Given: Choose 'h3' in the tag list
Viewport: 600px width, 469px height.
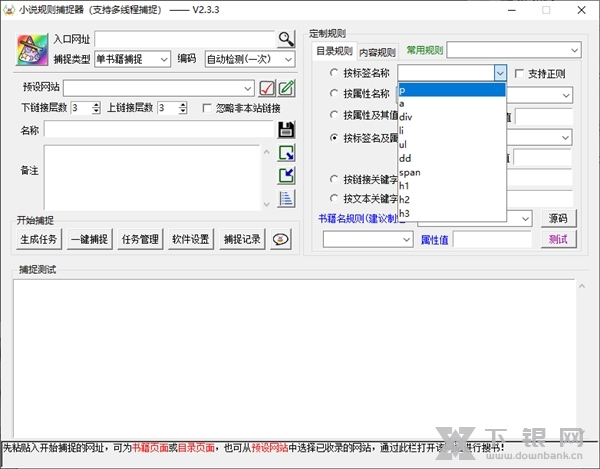Looking at the screenshot, I should [452, 213].
